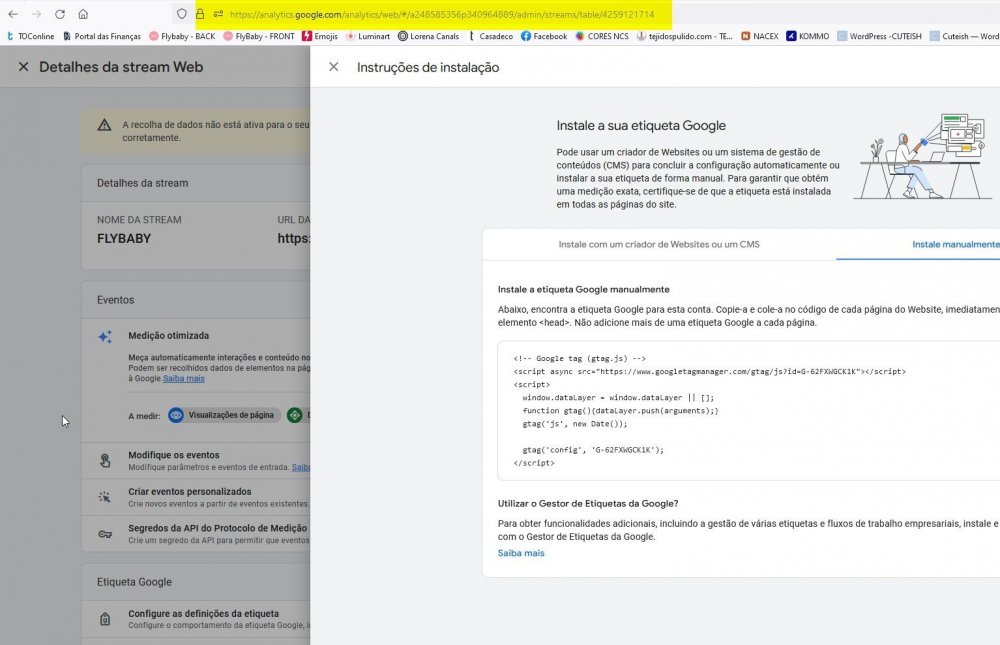Click the hand icon beside Modifique os eventos
The height and width of the screenshot is (645, 1000).
[105, 459]
